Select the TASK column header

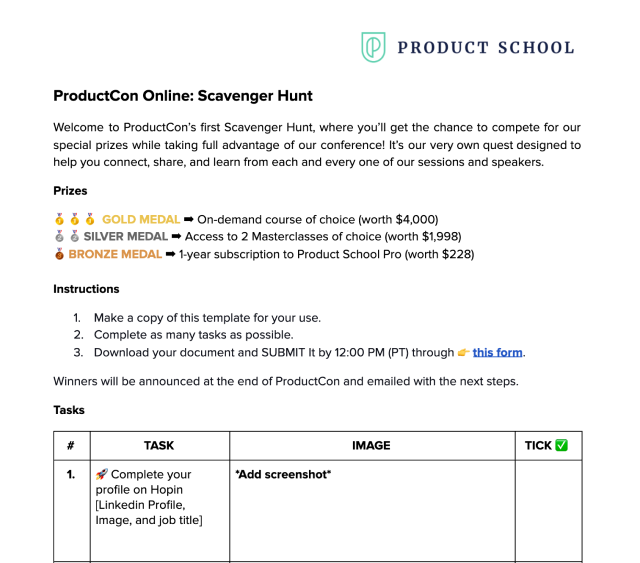[159, 446]
